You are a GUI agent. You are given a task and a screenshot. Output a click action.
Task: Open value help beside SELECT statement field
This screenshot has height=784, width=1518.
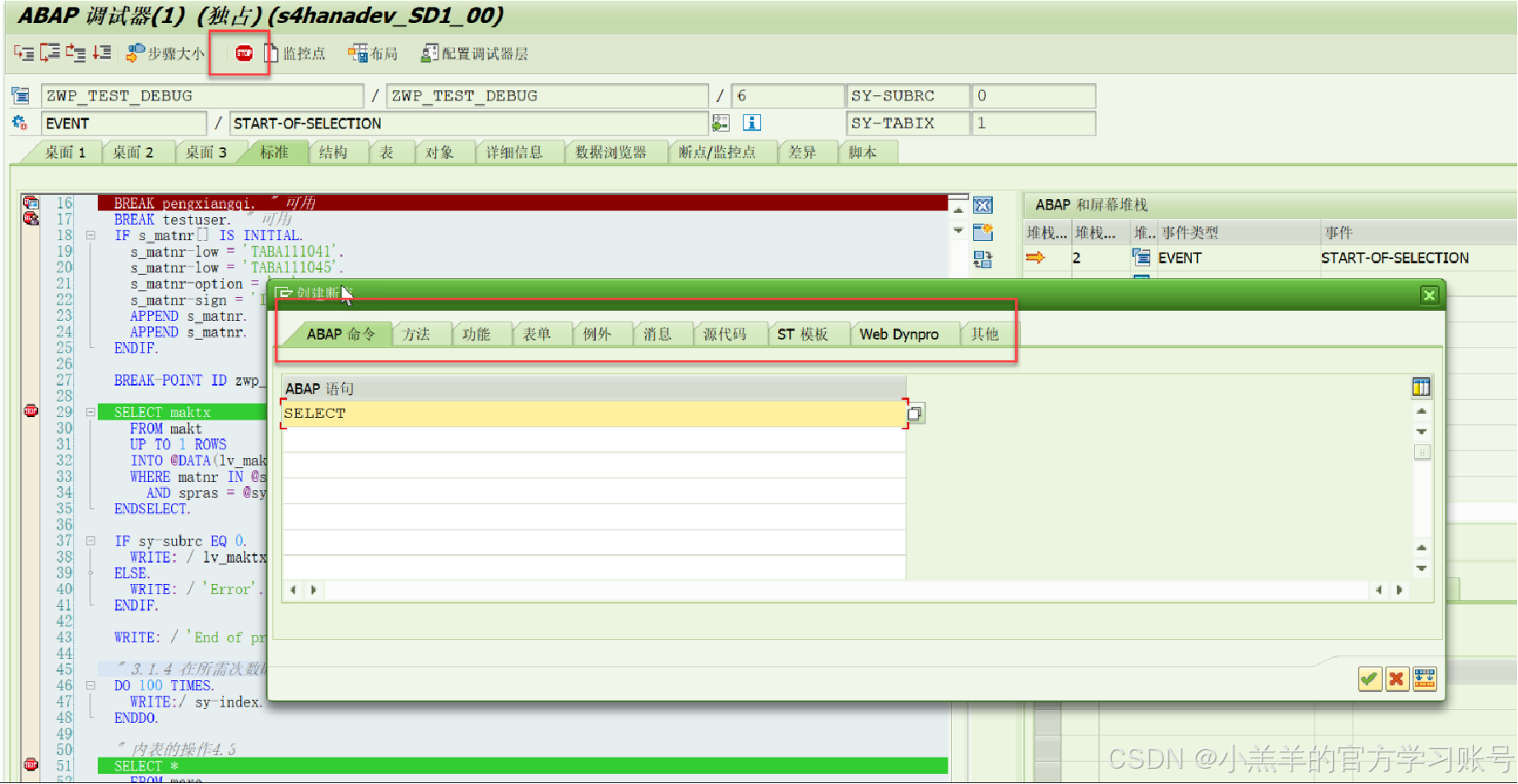click(x=915, y=413)
